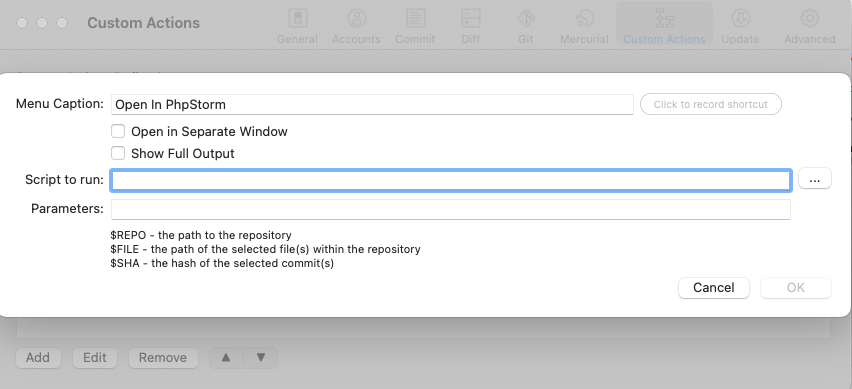Open the Mercurial preferences tab

point(584,26)
